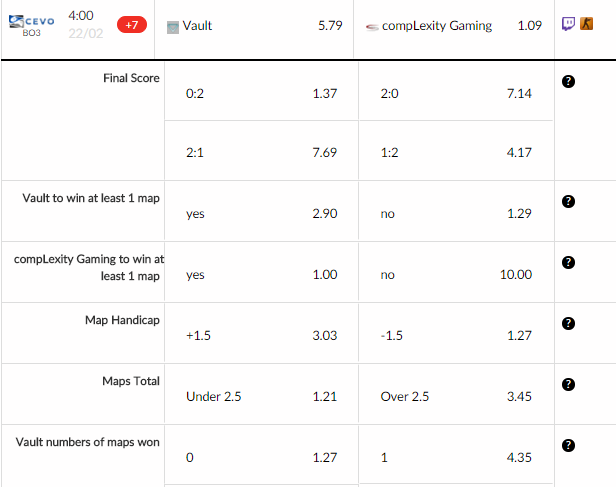Bet on compLexity Gaming at 1.09
Viewport: 616px width, 487px height.
point(454,26)
